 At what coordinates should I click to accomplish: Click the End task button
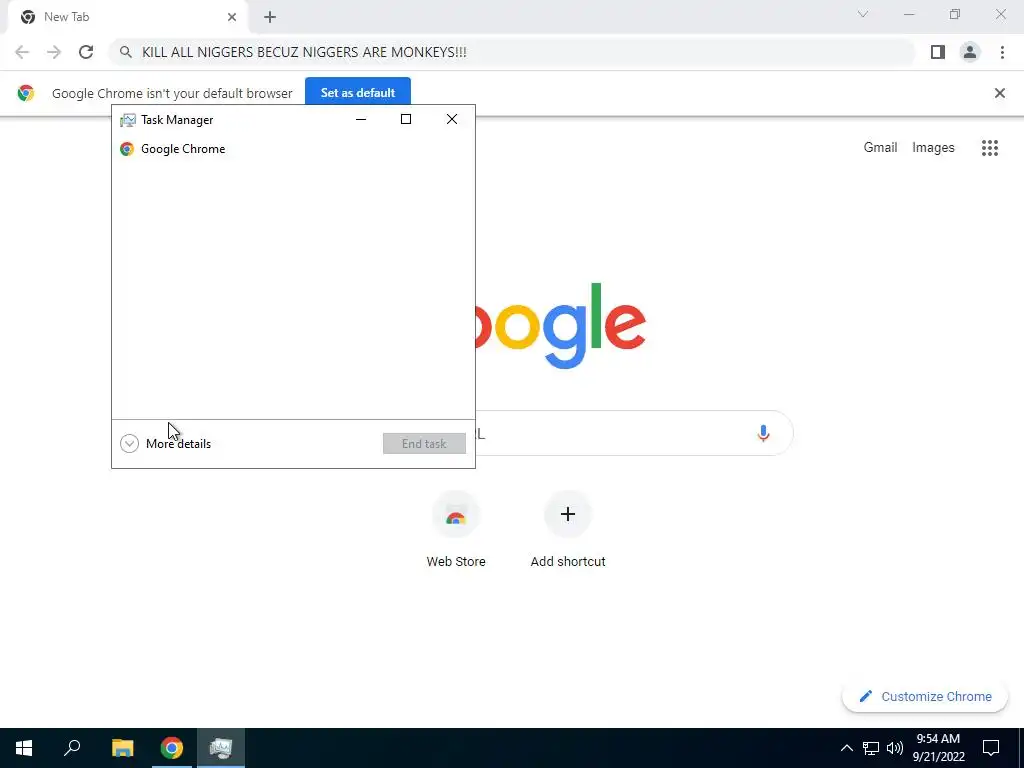point(424,443)
